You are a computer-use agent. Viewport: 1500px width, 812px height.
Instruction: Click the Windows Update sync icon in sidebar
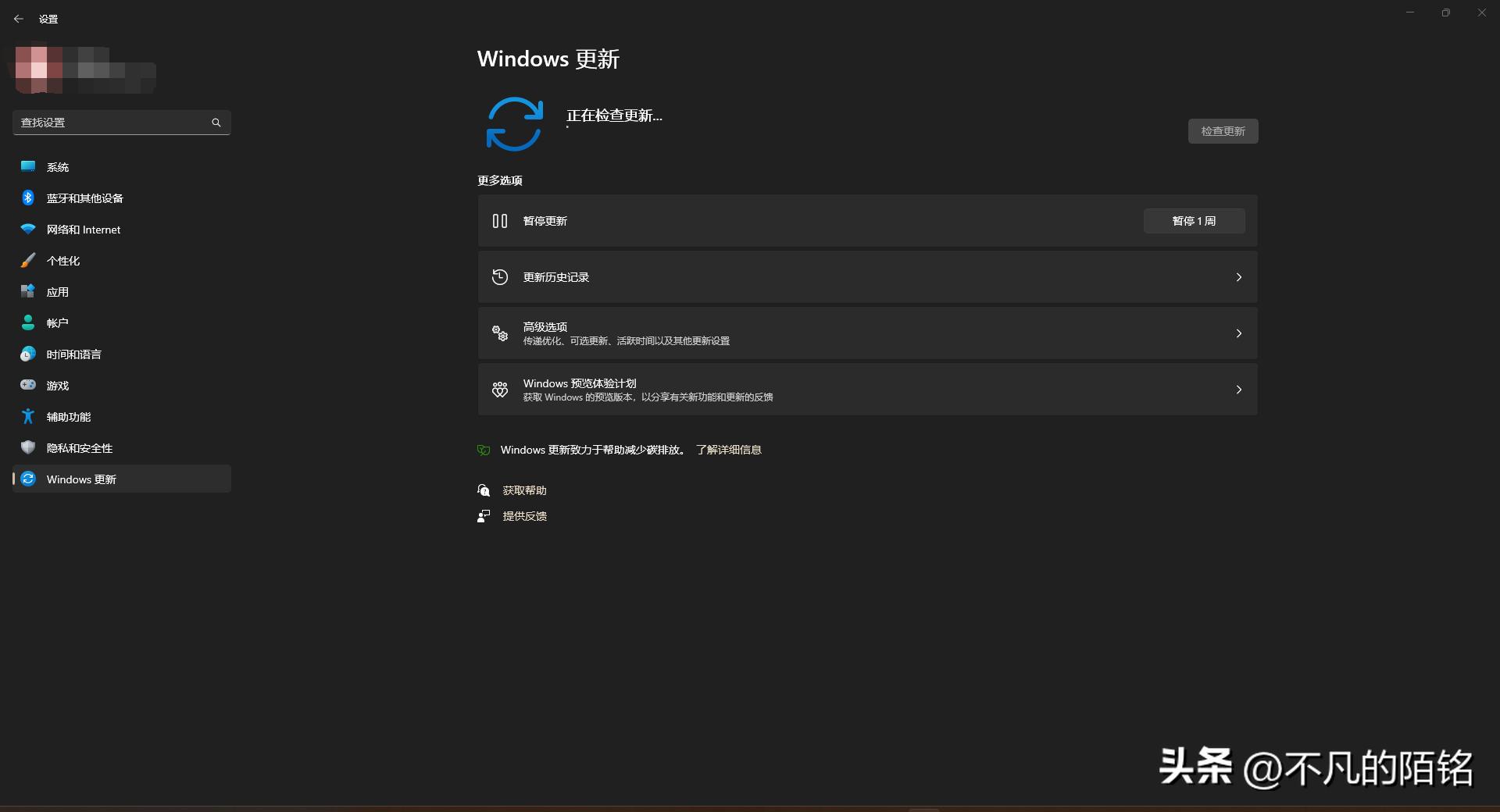28,479
